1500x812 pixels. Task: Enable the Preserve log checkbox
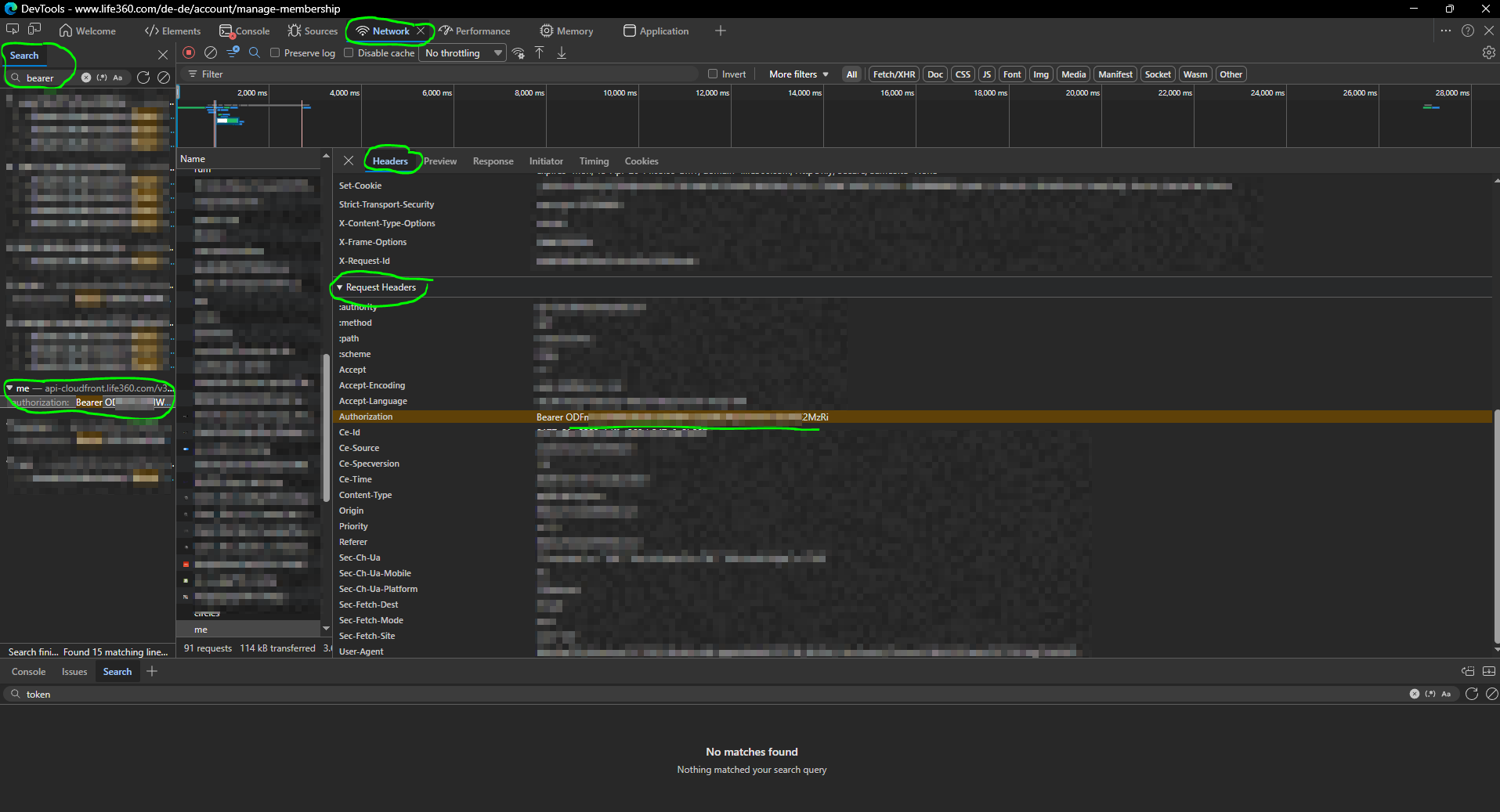click(275, 53)
